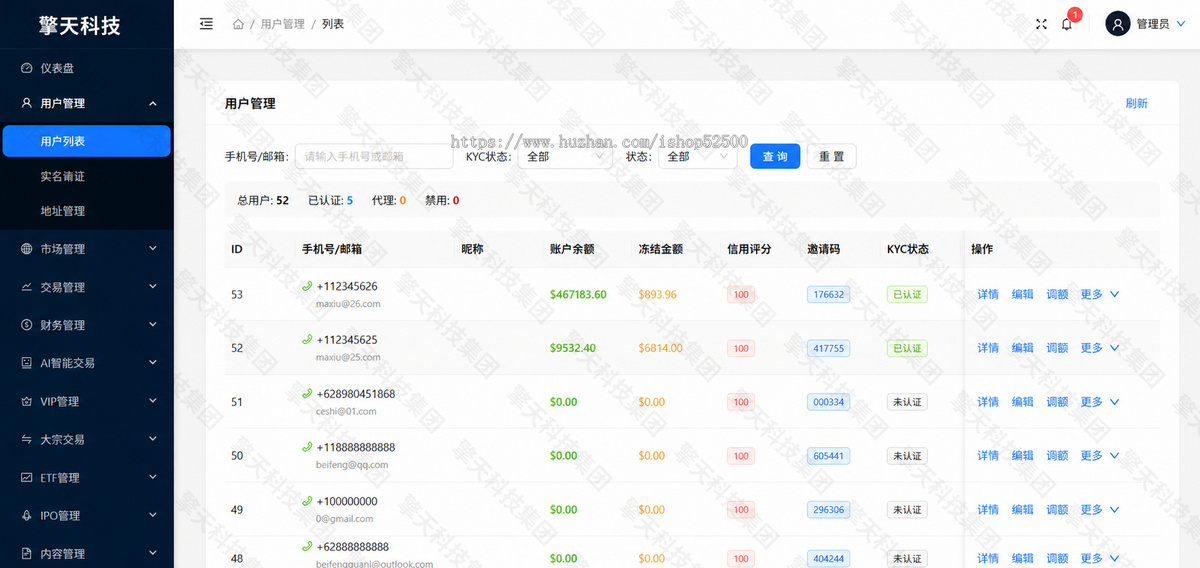Click the 市场管理 globe icon

click(x=27, y=249)
